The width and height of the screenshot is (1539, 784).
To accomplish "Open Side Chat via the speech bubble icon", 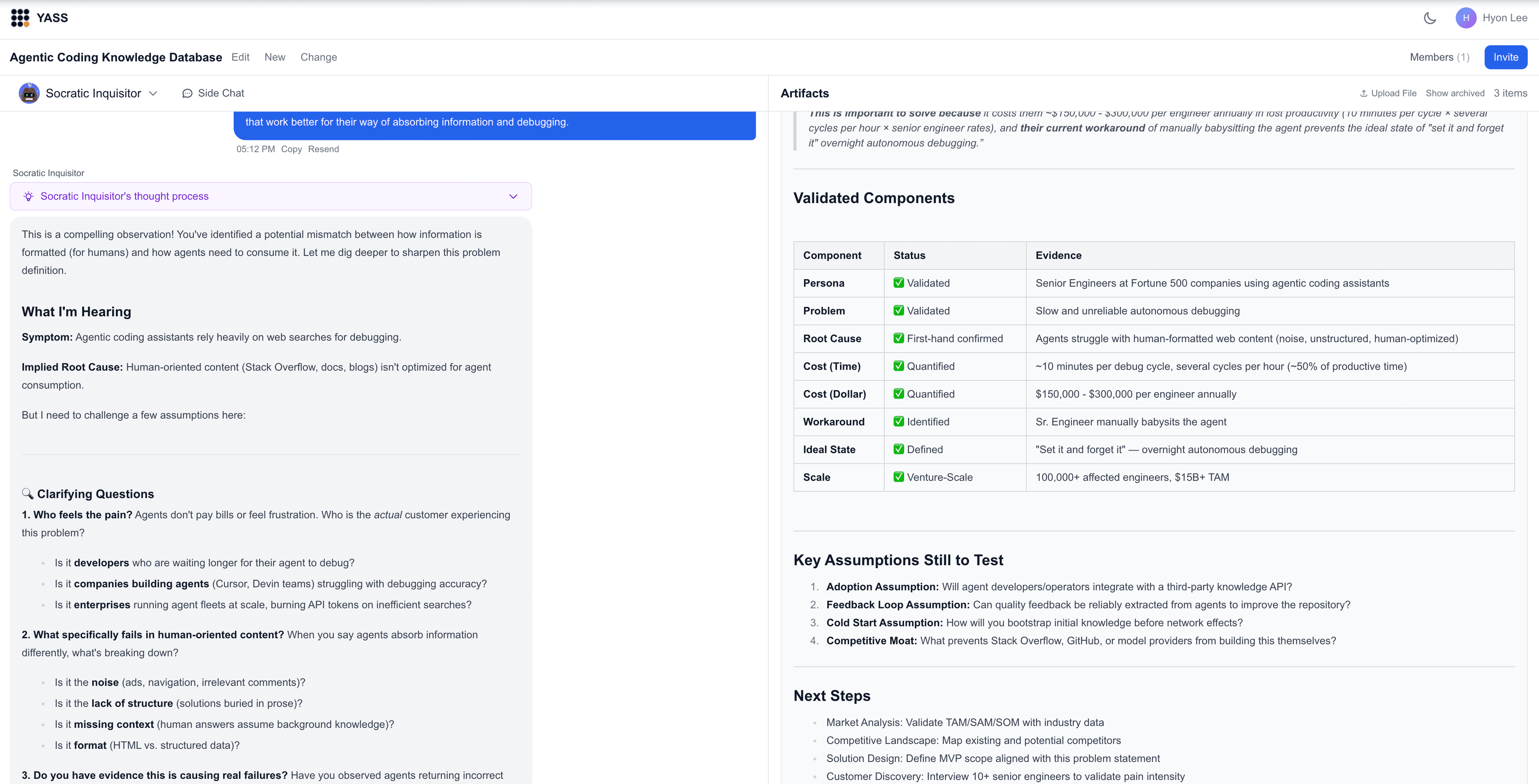I will (x=187, y=93).
